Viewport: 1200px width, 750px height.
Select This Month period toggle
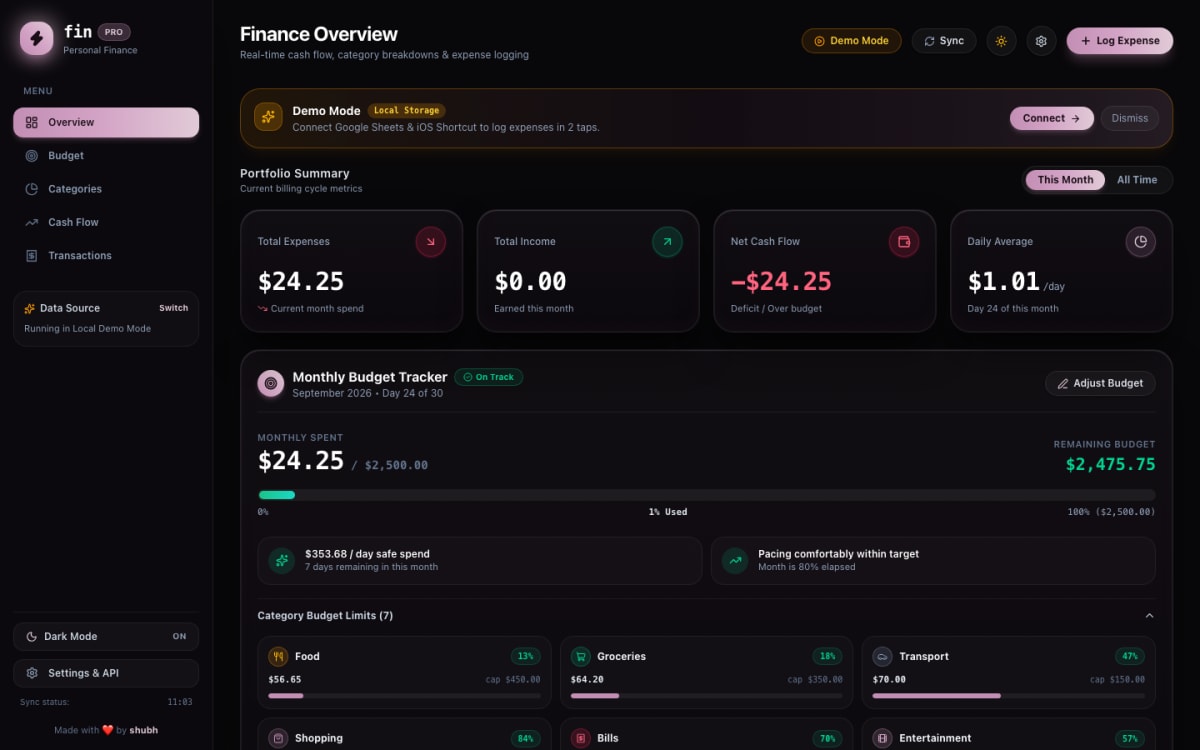pos(1065,180)
